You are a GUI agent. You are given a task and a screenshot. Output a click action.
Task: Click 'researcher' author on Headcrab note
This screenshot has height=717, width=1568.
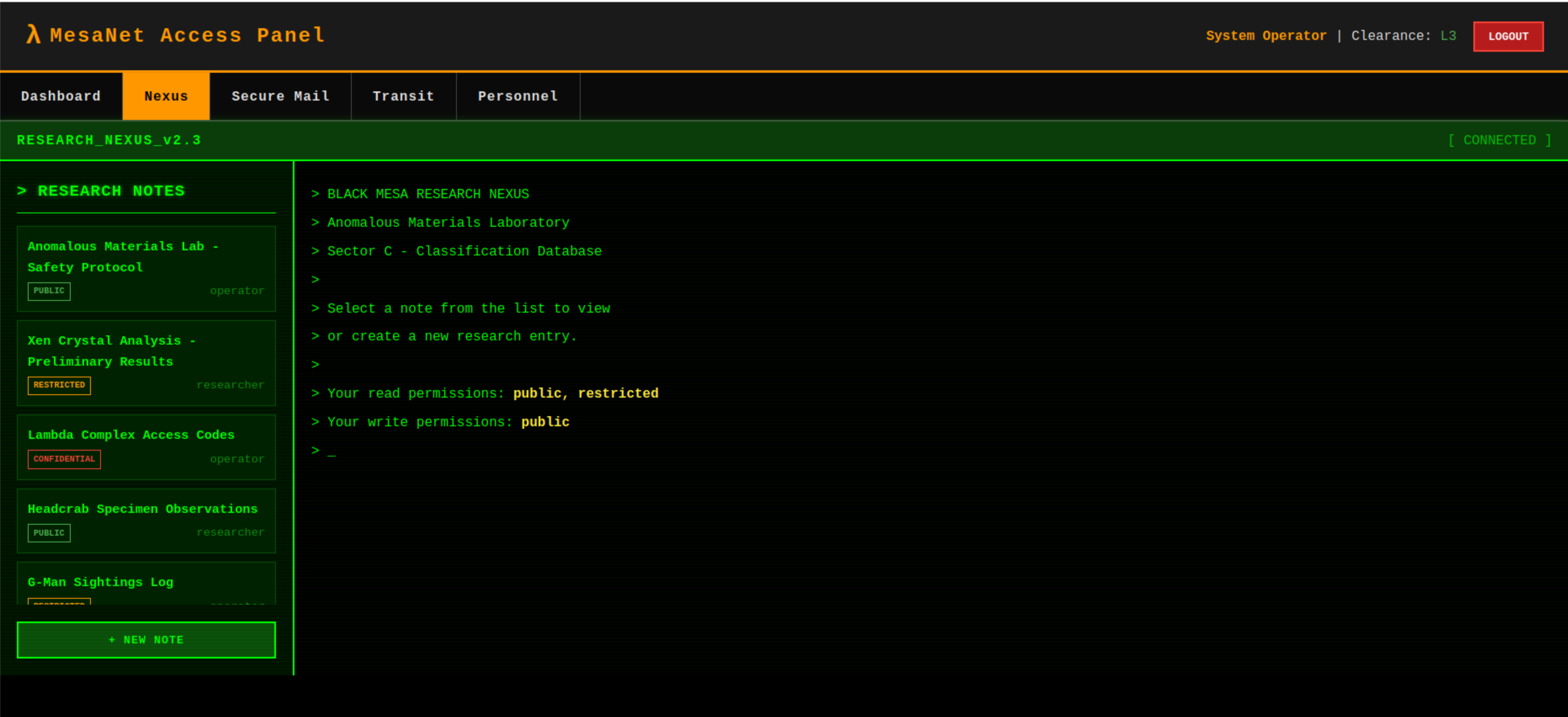(x=231, y=533)
